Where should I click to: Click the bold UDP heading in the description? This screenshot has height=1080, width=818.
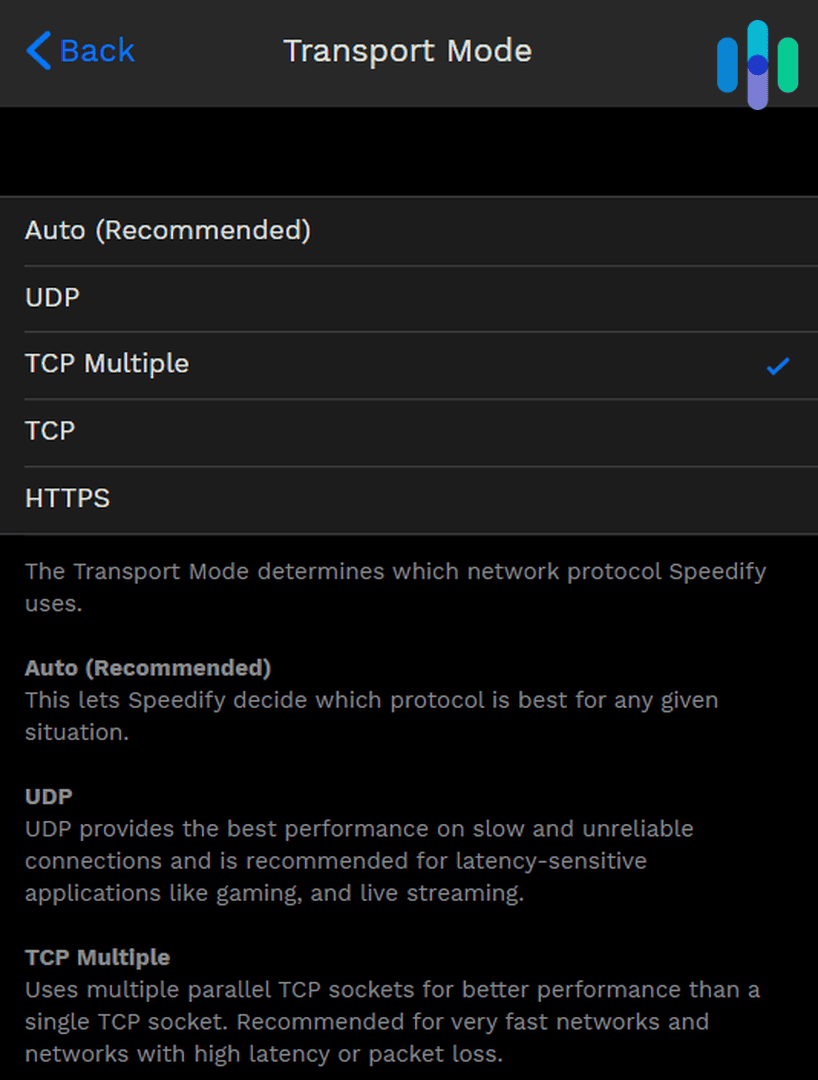pyautogui.click(x=47, y=796)
